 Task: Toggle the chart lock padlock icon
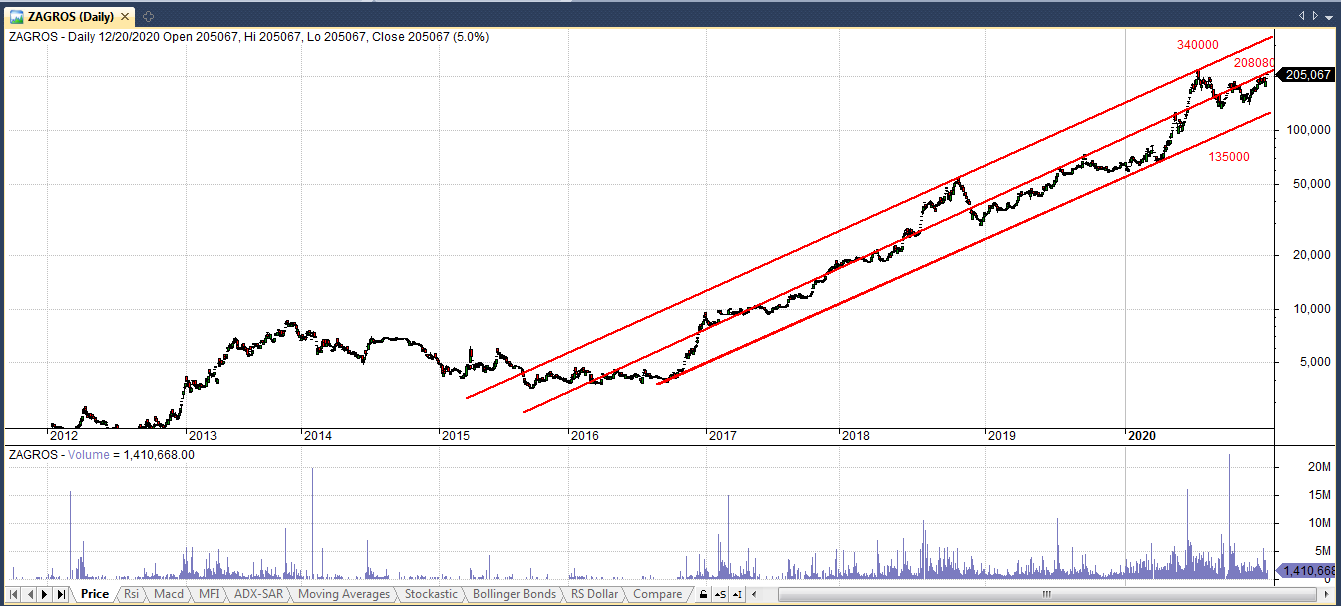(x=703, y=594)
